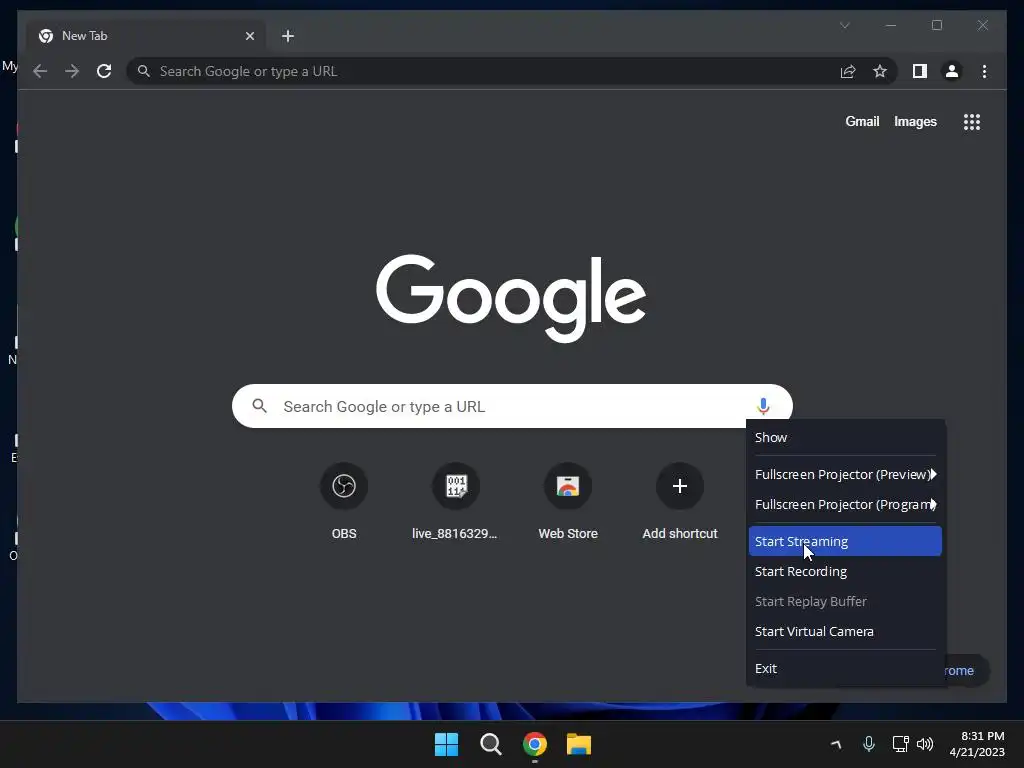The image size is (1024, 768).
Task: Open the side panel icon
Action: click(x=920, y=71)
